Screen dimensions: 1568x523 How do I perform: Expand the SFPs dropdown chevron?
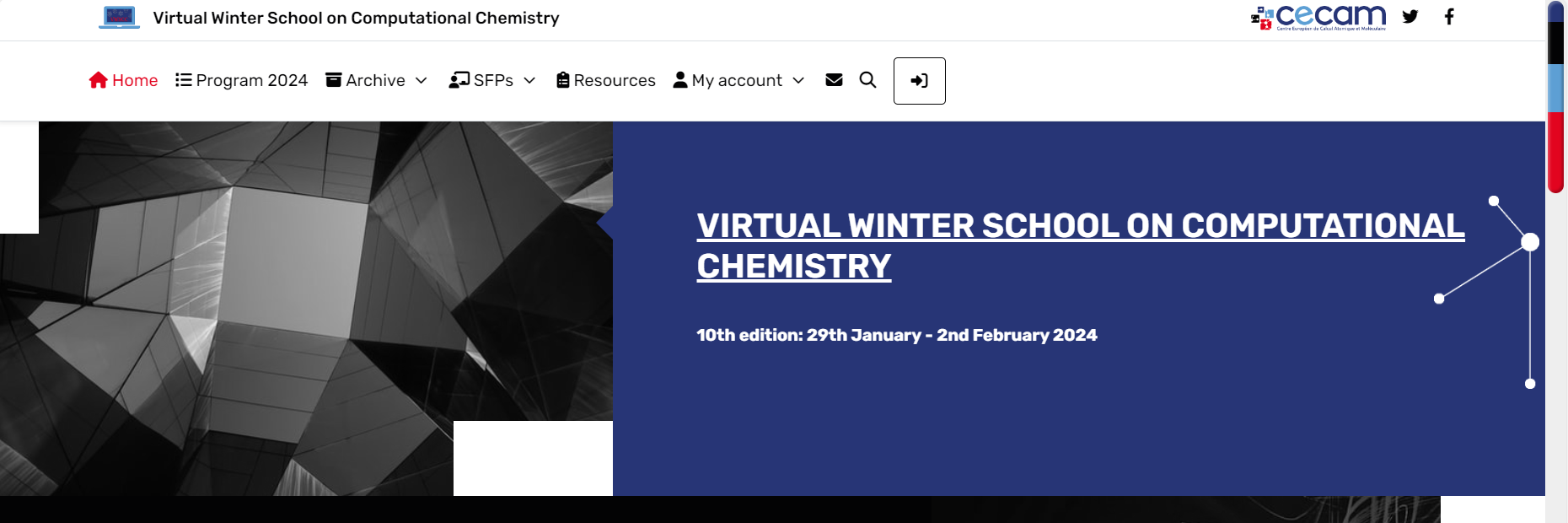point(529,80)
